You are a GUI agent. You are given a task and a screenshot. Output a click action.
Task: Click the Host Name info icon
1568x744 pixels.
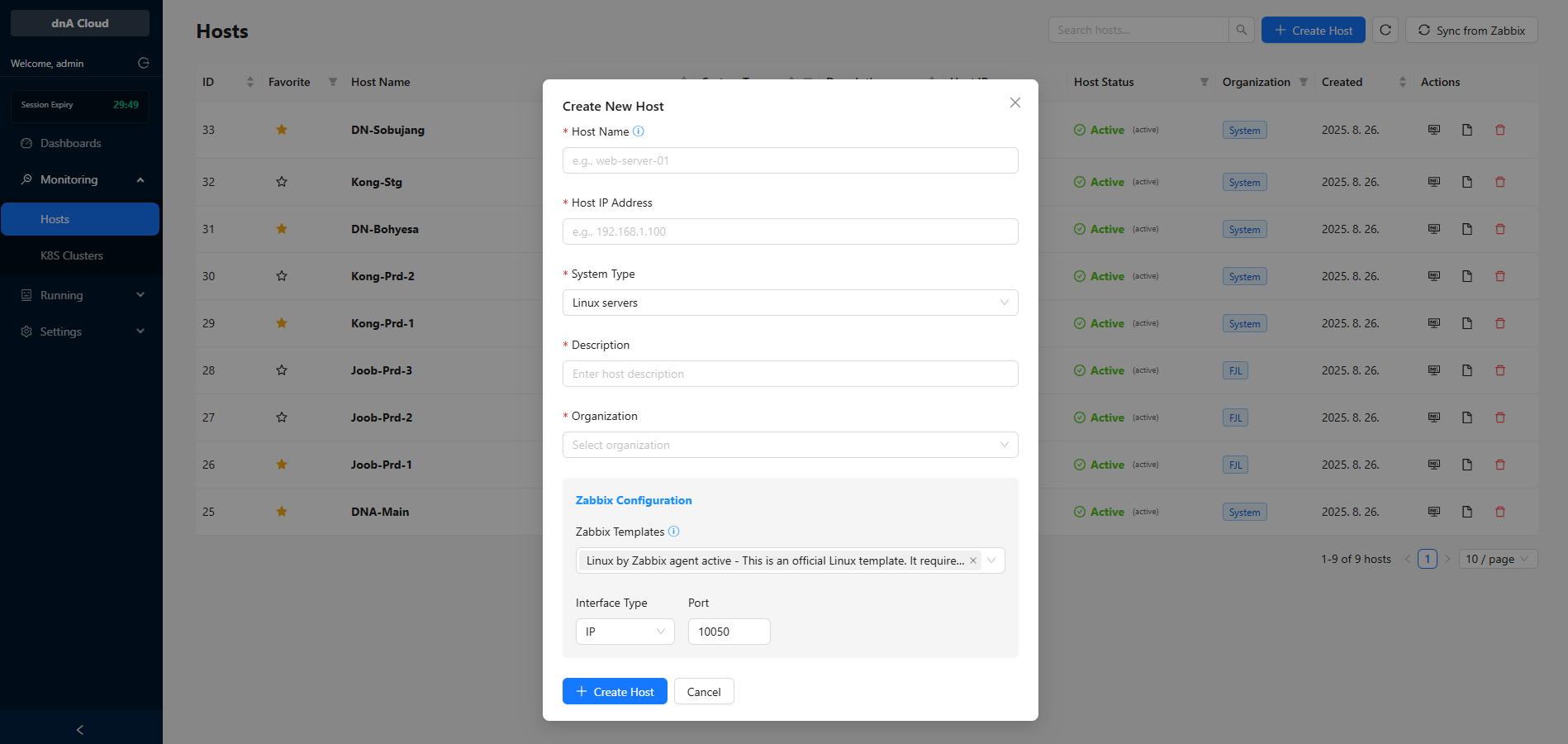638,131
